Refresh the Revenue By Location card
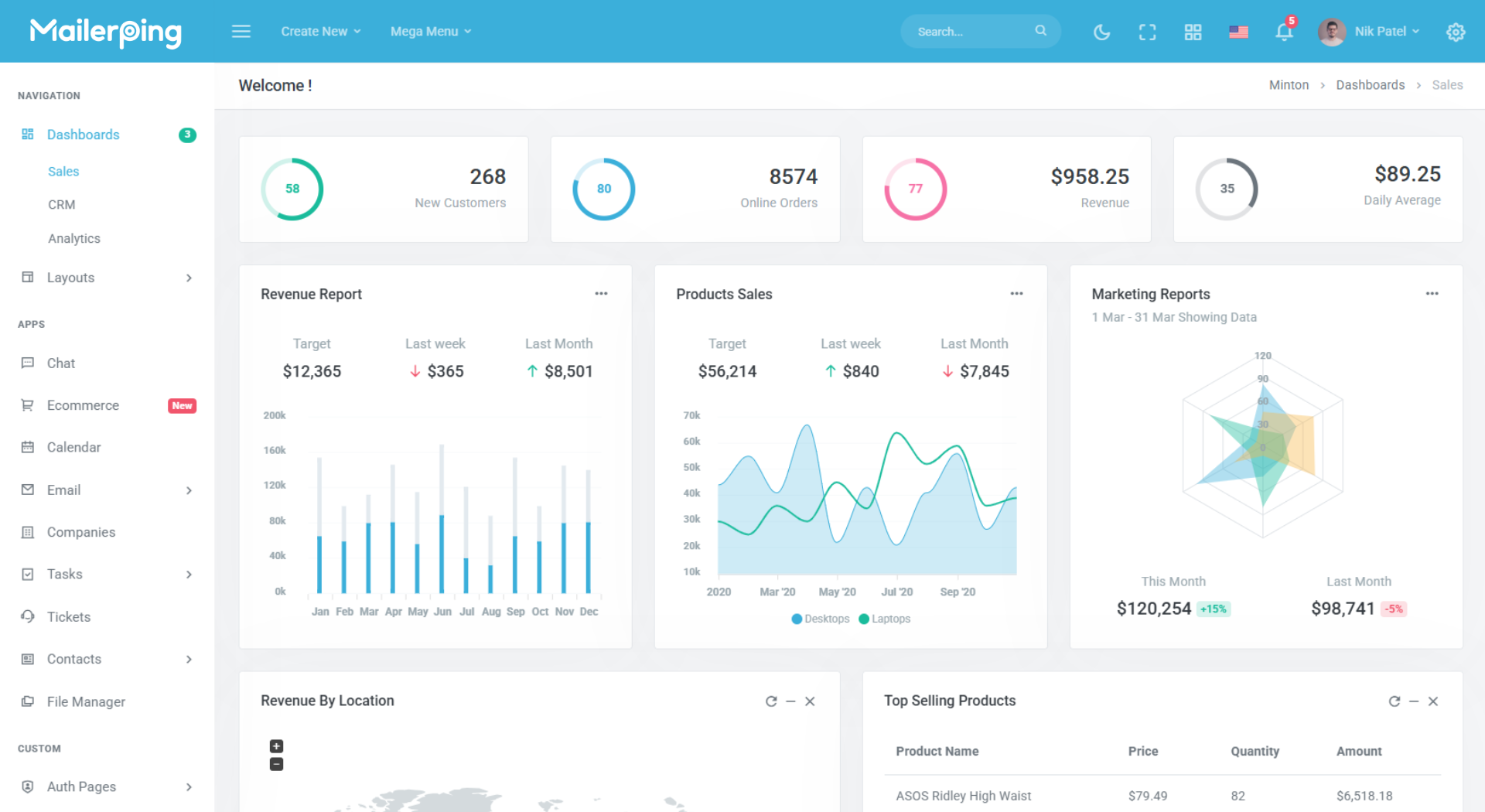The image size is (1485, 812). pyautogui.click(x=771, y=701)
